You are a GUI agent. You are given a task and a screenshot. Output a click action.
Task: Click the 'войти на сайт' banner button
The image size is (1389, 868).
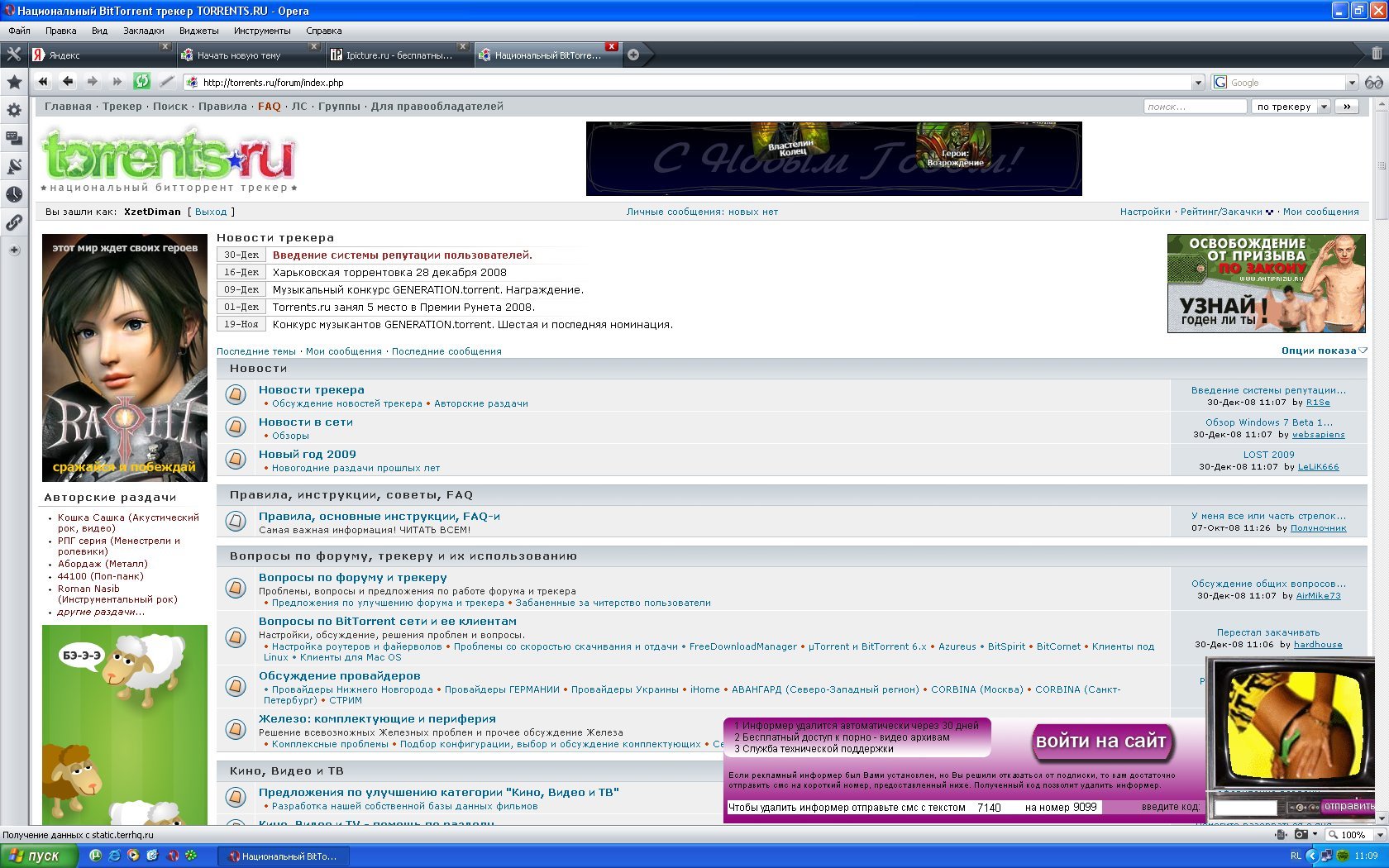pos(1100,741)
